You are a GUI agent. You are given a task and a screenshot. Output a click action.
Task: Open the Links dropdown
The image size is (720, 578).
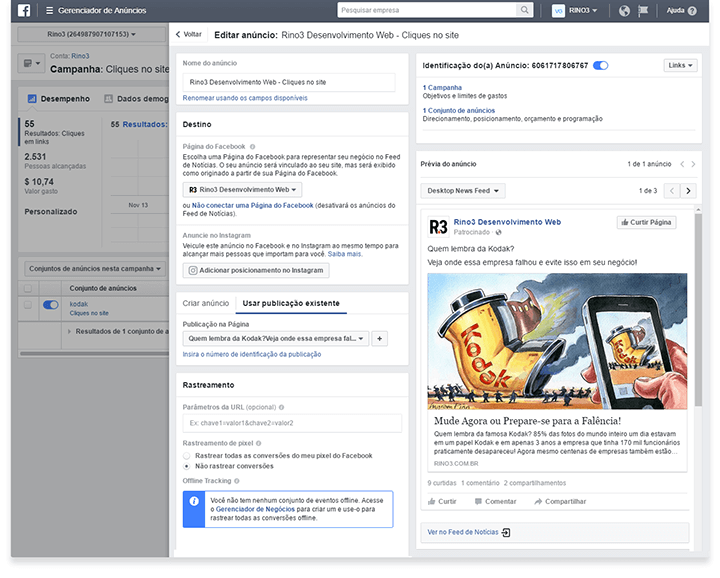(x=680, y=66)
